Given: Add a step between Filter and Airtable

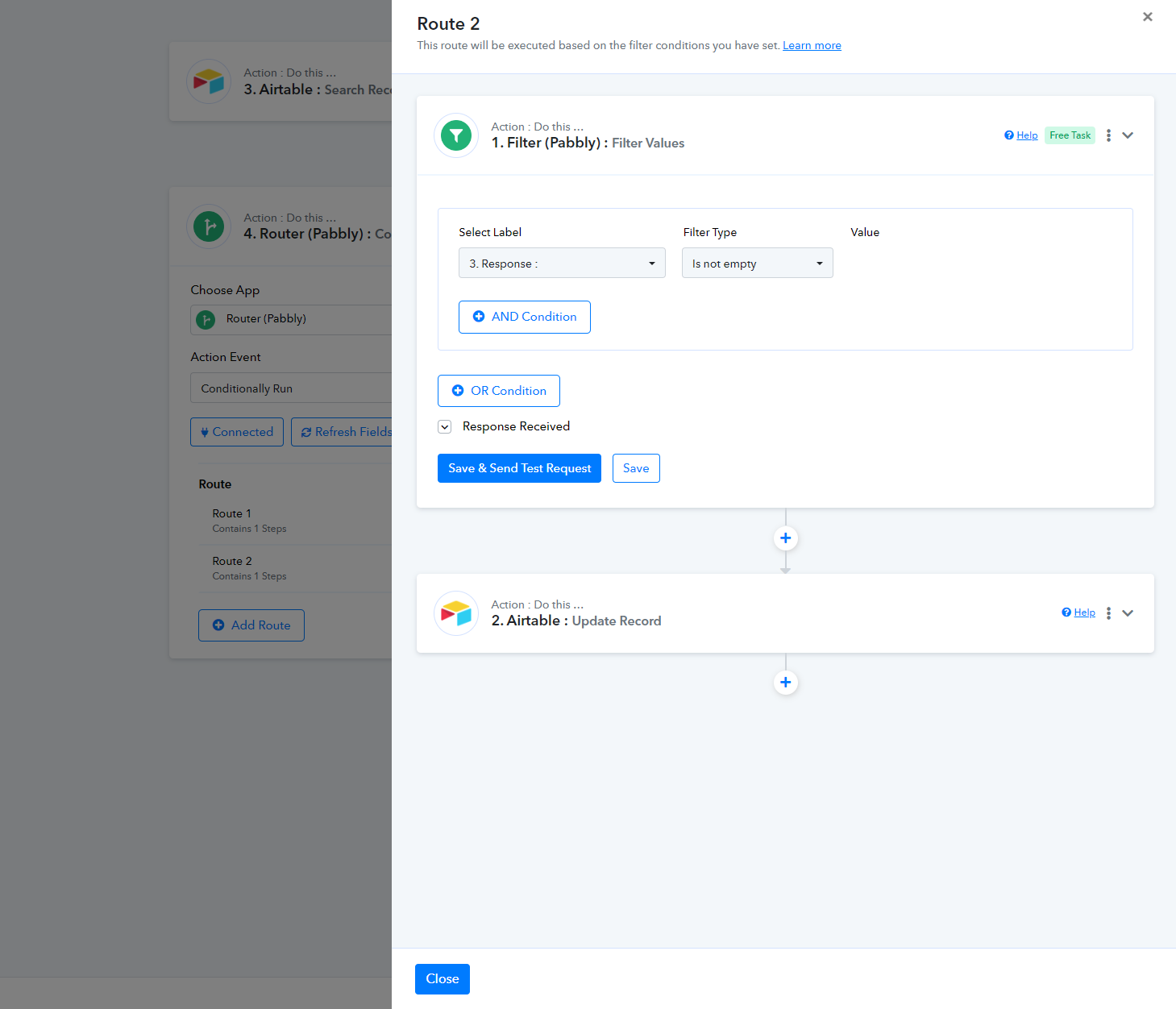Looking at the screenshot, I should (786, 538).
